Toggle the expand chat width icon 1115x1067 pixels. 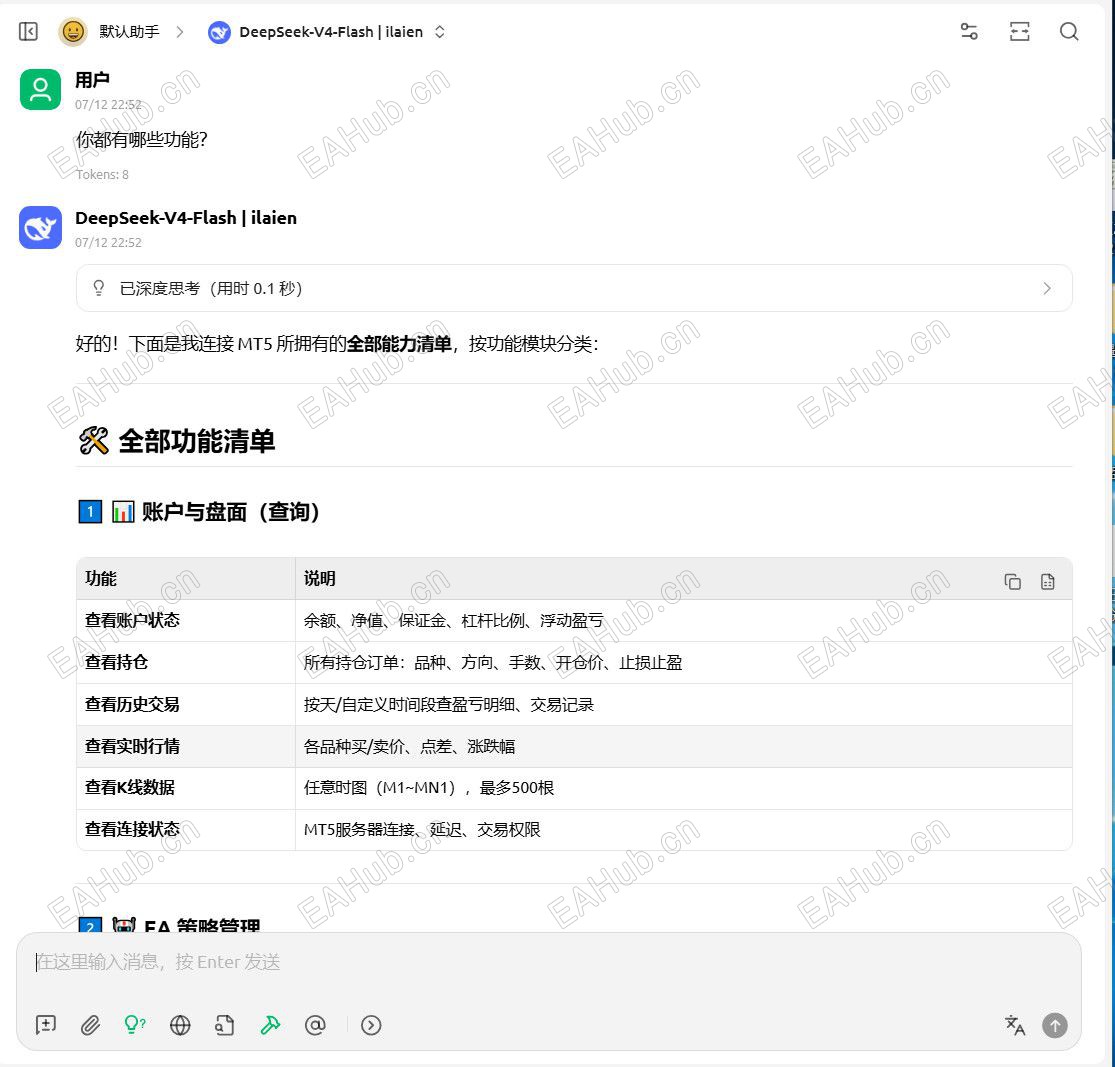[1020, 31]
